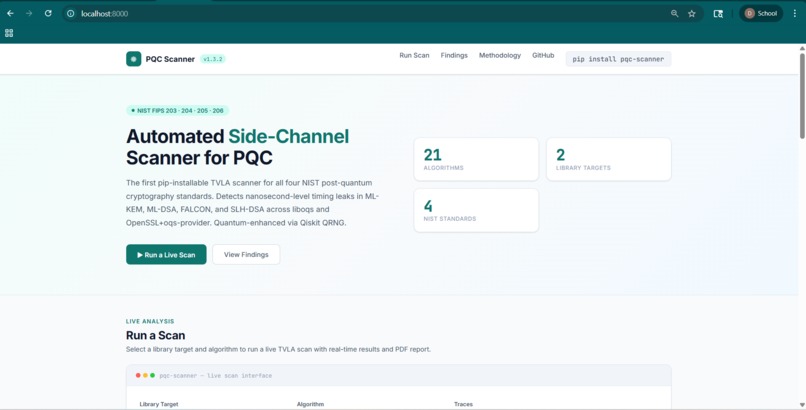The height and width of the screenshot is (410, 806).
Task: Open the zoom magnifier icon in address bar
Action: pos(674,14)
